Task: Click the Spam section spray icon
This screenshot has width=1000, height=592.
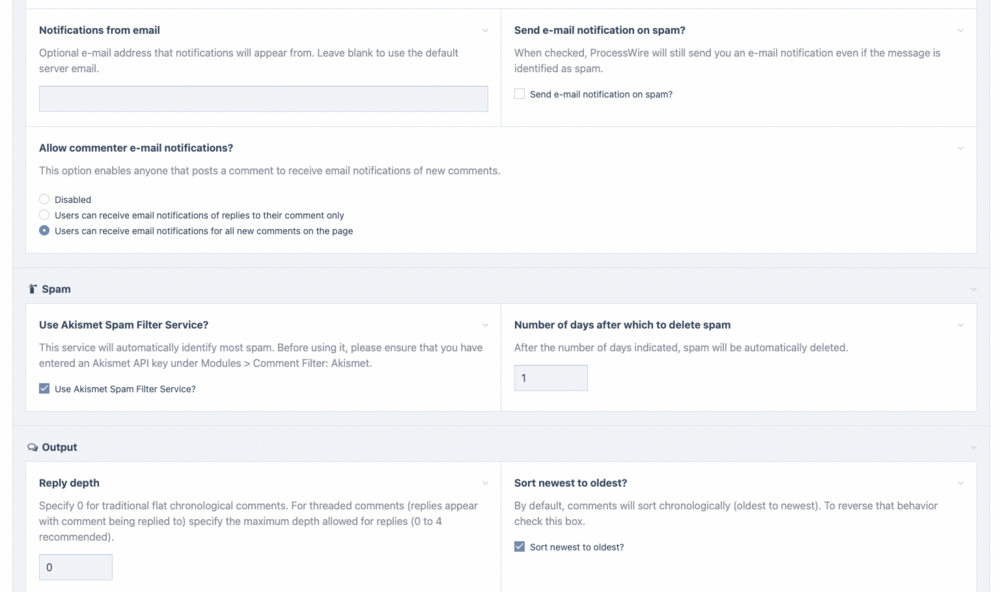Action: click(33, 289)
